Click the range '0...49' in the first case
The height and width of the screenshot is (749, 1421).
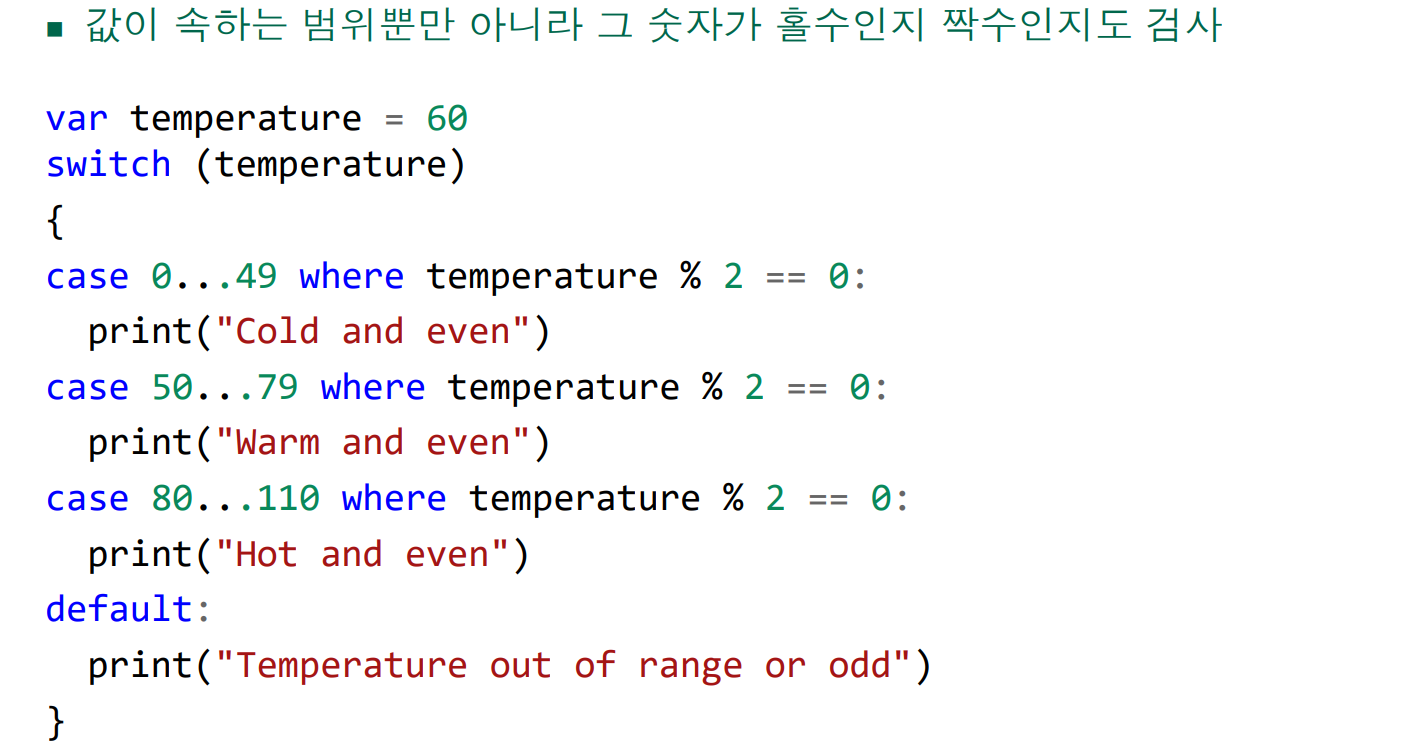(x=214, y=276)
